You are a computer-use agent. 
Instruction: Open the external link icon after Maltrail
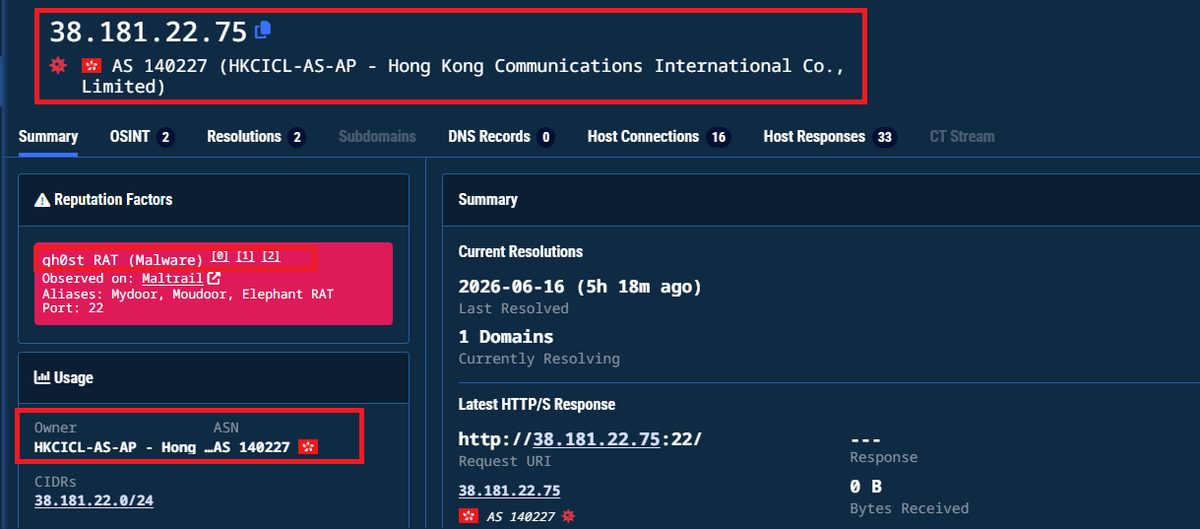coord(213,278)
